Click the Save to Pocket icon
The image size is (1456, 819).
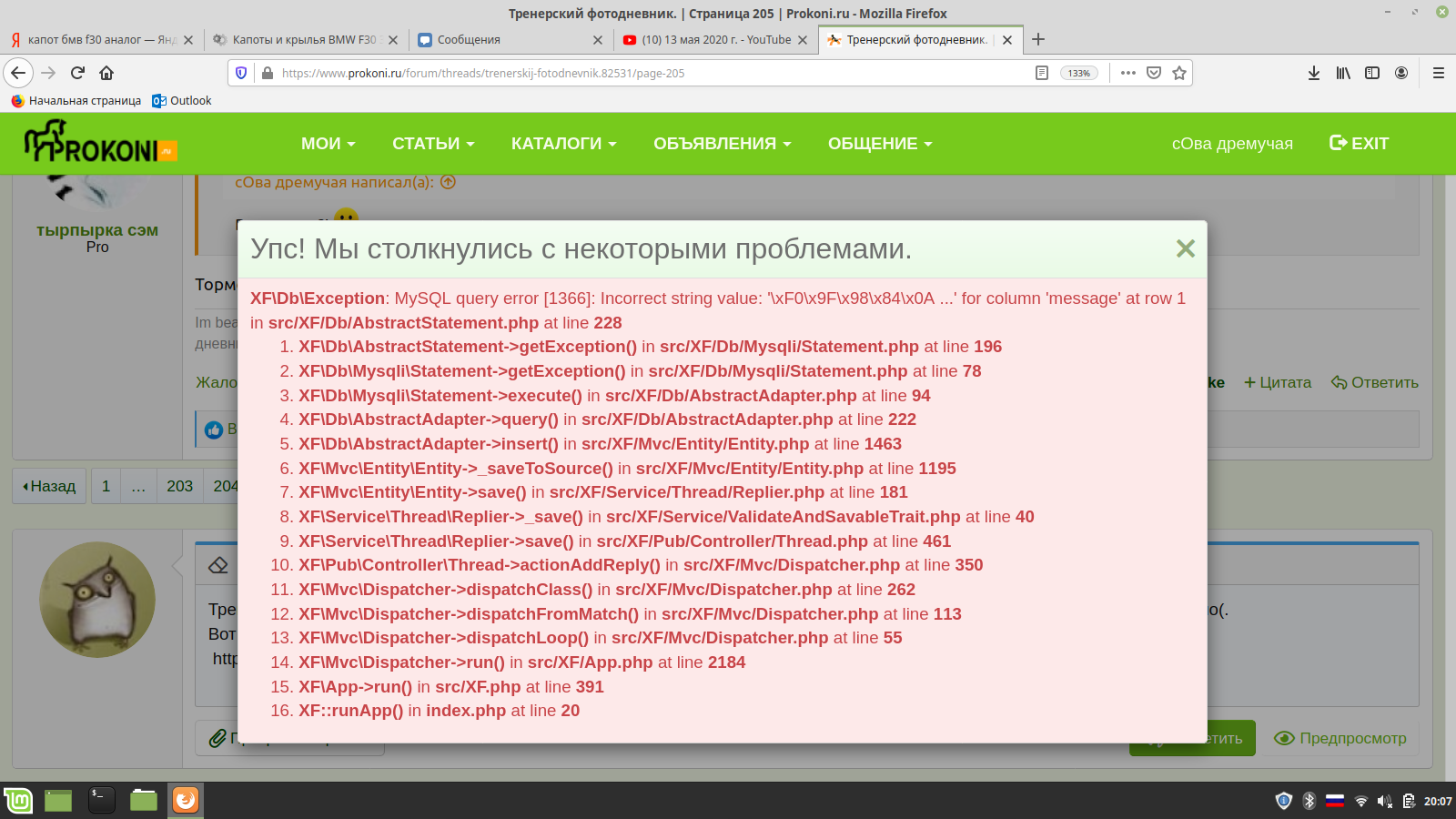[x=1154, y=73]
